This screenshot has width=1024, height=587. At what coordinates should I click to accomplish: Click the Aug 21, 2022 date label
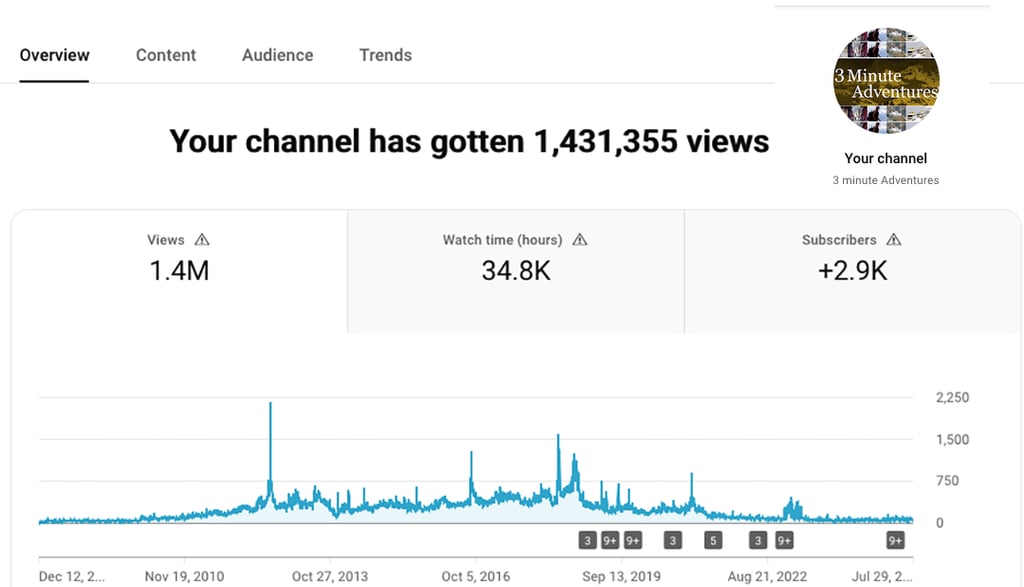click(x=767, y=577)
